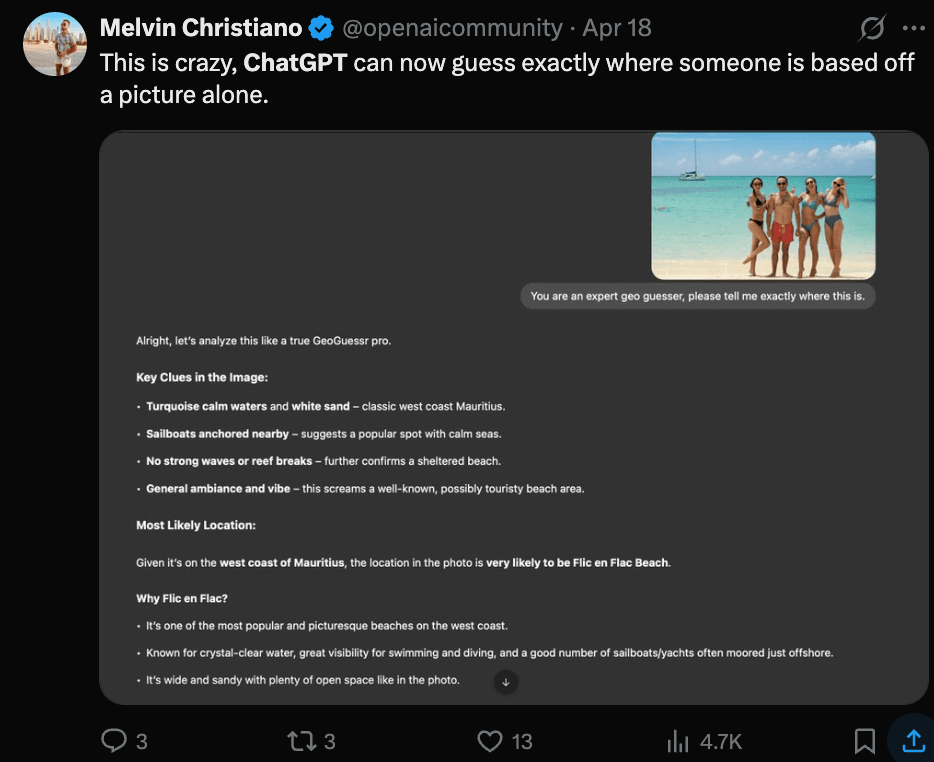The width and height of the screenshot is (934, 762).
Task: Open the view analytics bar chart icon
Action: (679, 741)
